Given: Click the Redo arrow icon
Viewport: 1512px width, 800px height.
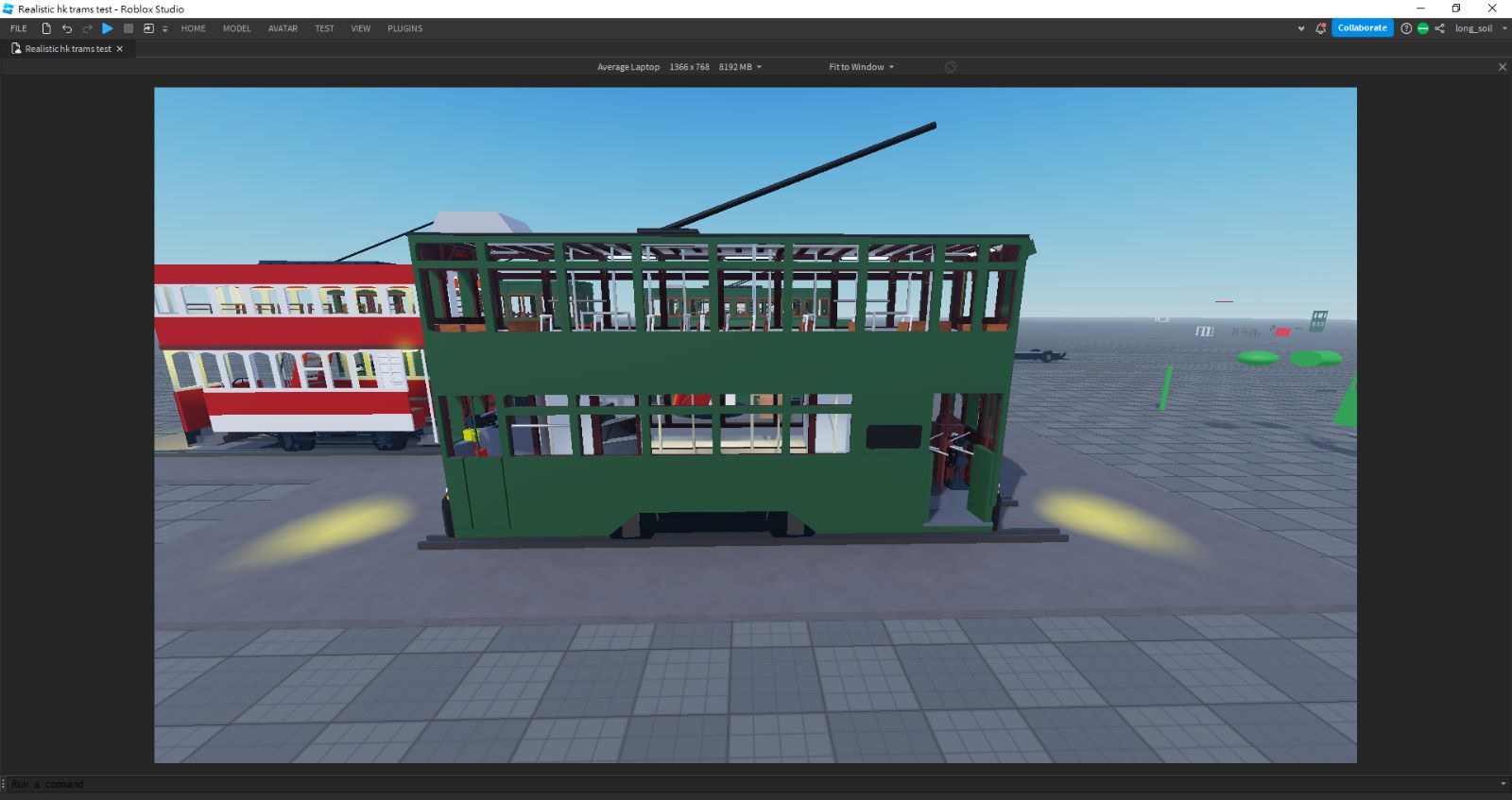Looking at the screenshot, I should pyautogui.click(x=87, y=28).
